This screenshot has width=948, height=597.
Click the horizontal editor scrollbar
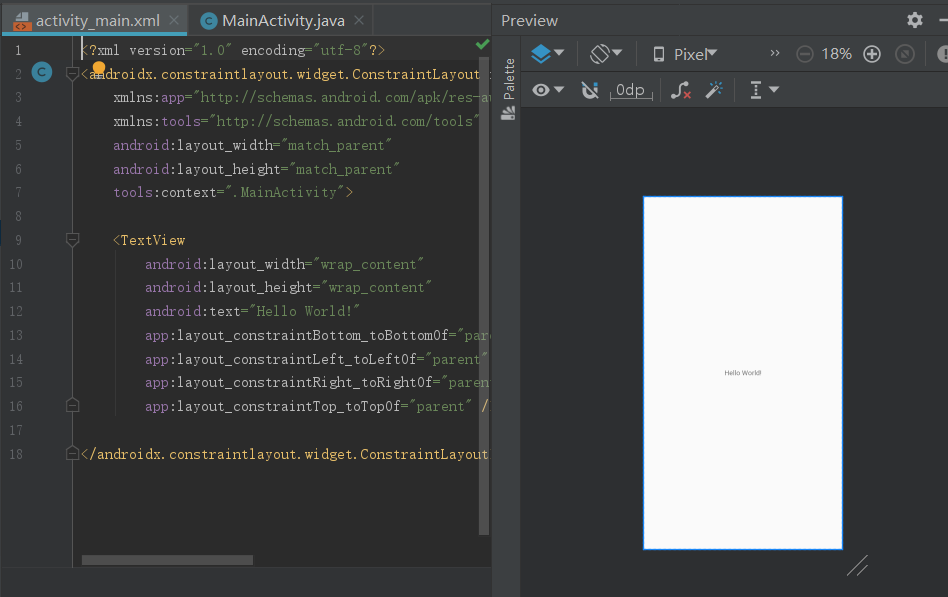click(167, 560)
